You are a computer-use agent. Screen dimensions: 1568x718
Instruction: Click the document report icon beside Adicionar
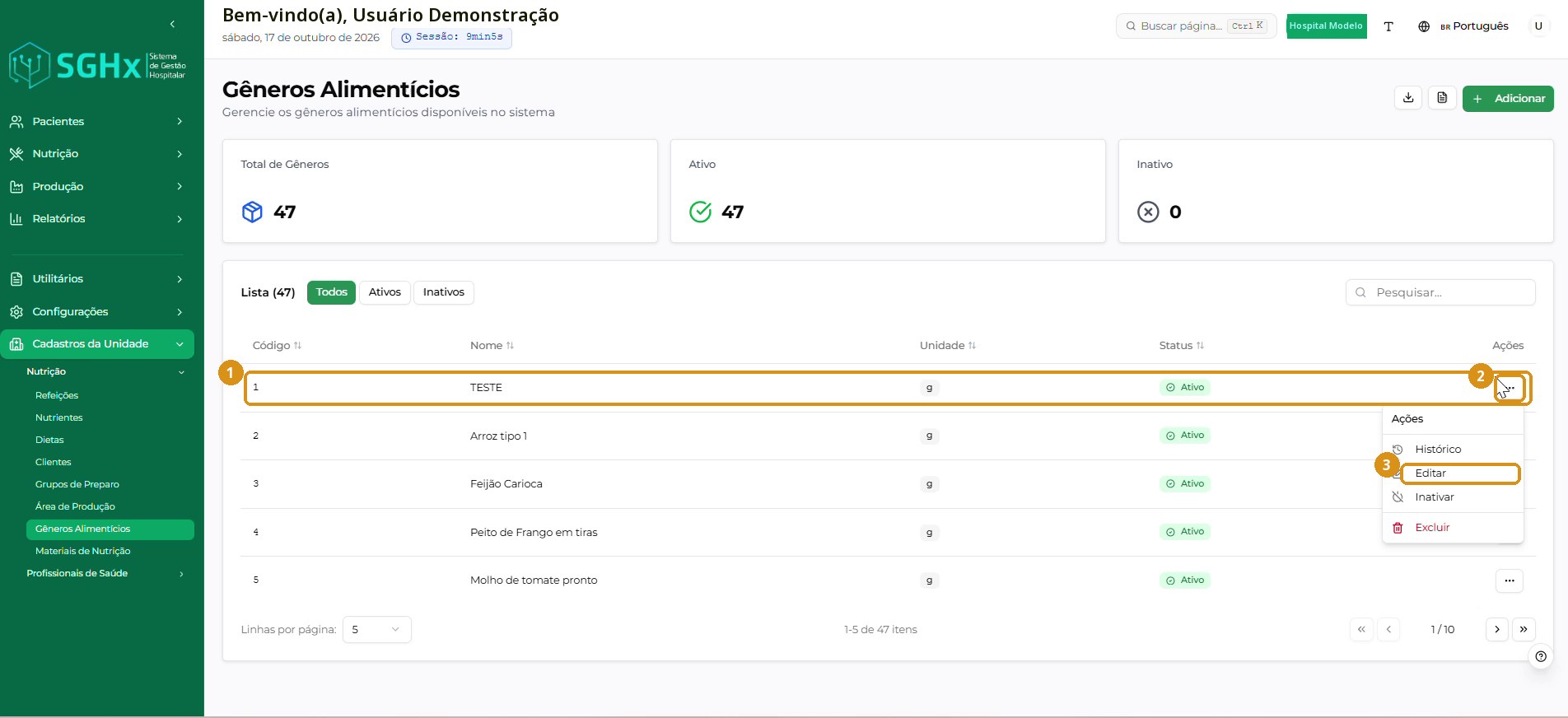pos(1442,98)
